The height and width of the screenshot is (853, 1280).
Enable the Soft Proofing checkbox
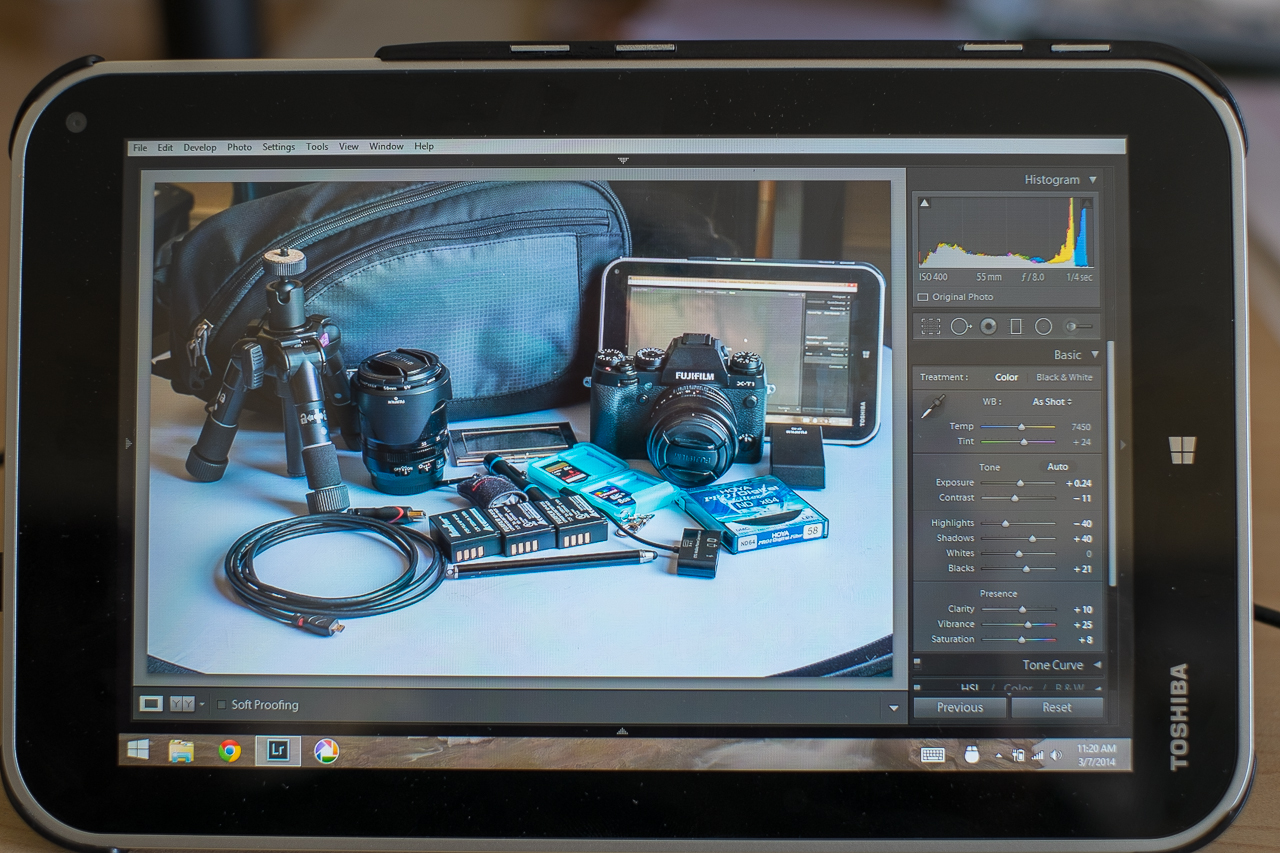point(222,705)
